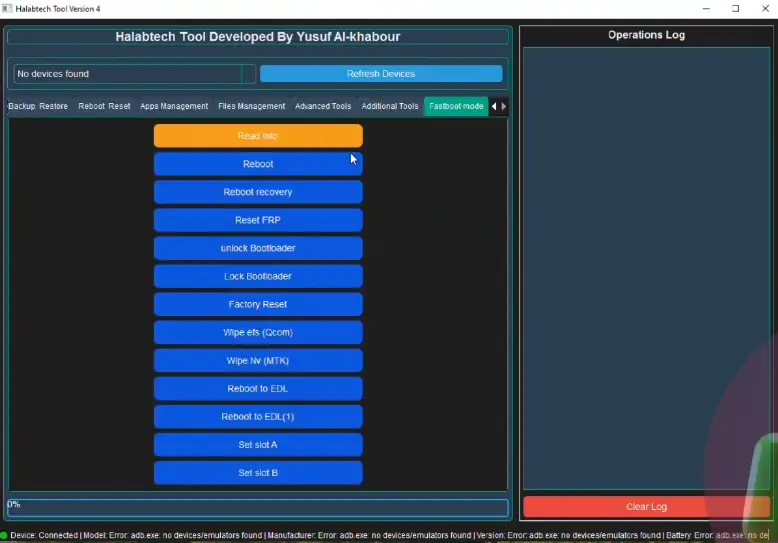Click the Factory Reset button
This screenshot has height=543, width=778.
[258, 304]
